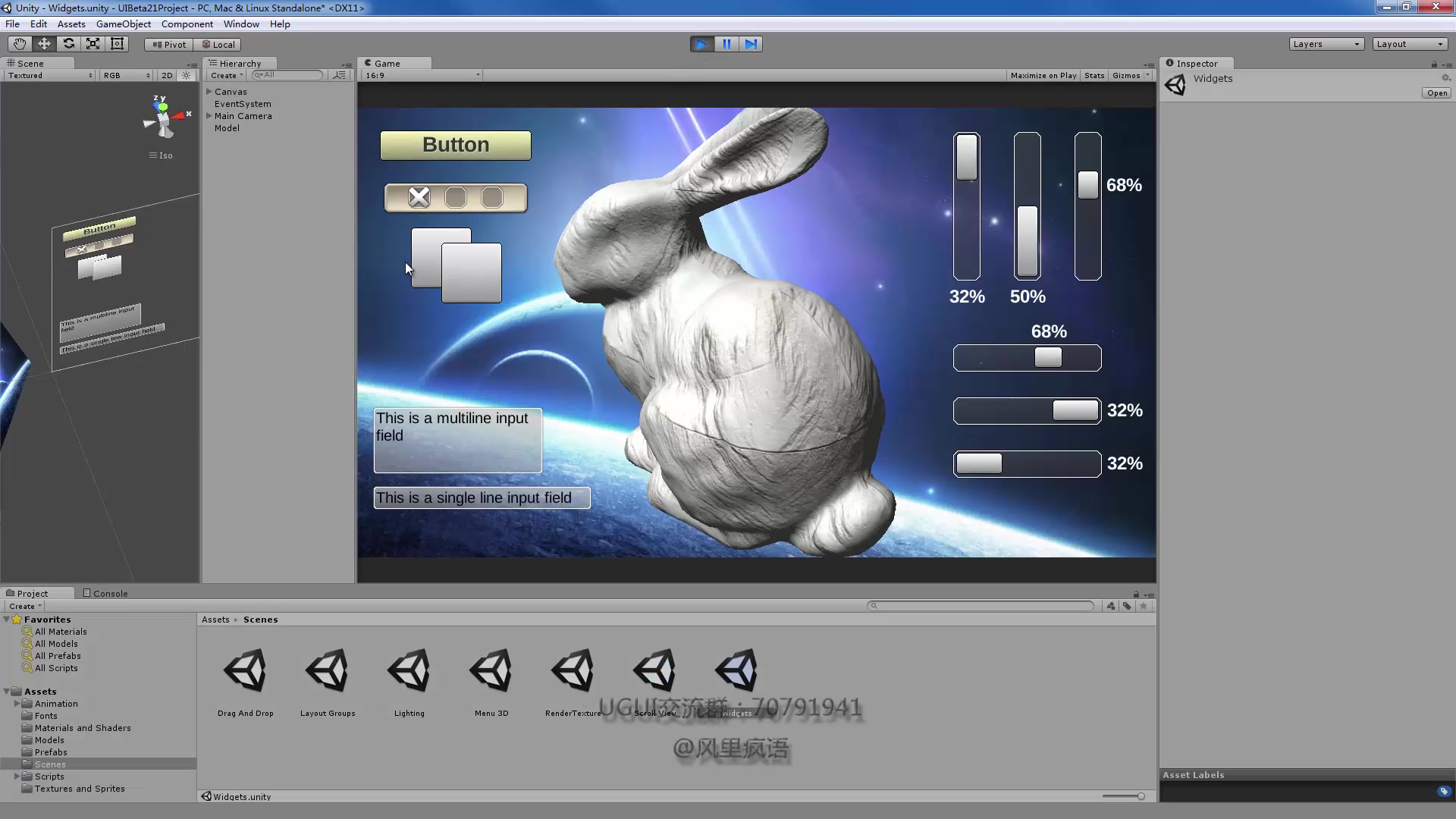The height and width of the screenshot is (819, 1456).
Task: Toggle 2D view in Scene
Action: click(167, 76)
